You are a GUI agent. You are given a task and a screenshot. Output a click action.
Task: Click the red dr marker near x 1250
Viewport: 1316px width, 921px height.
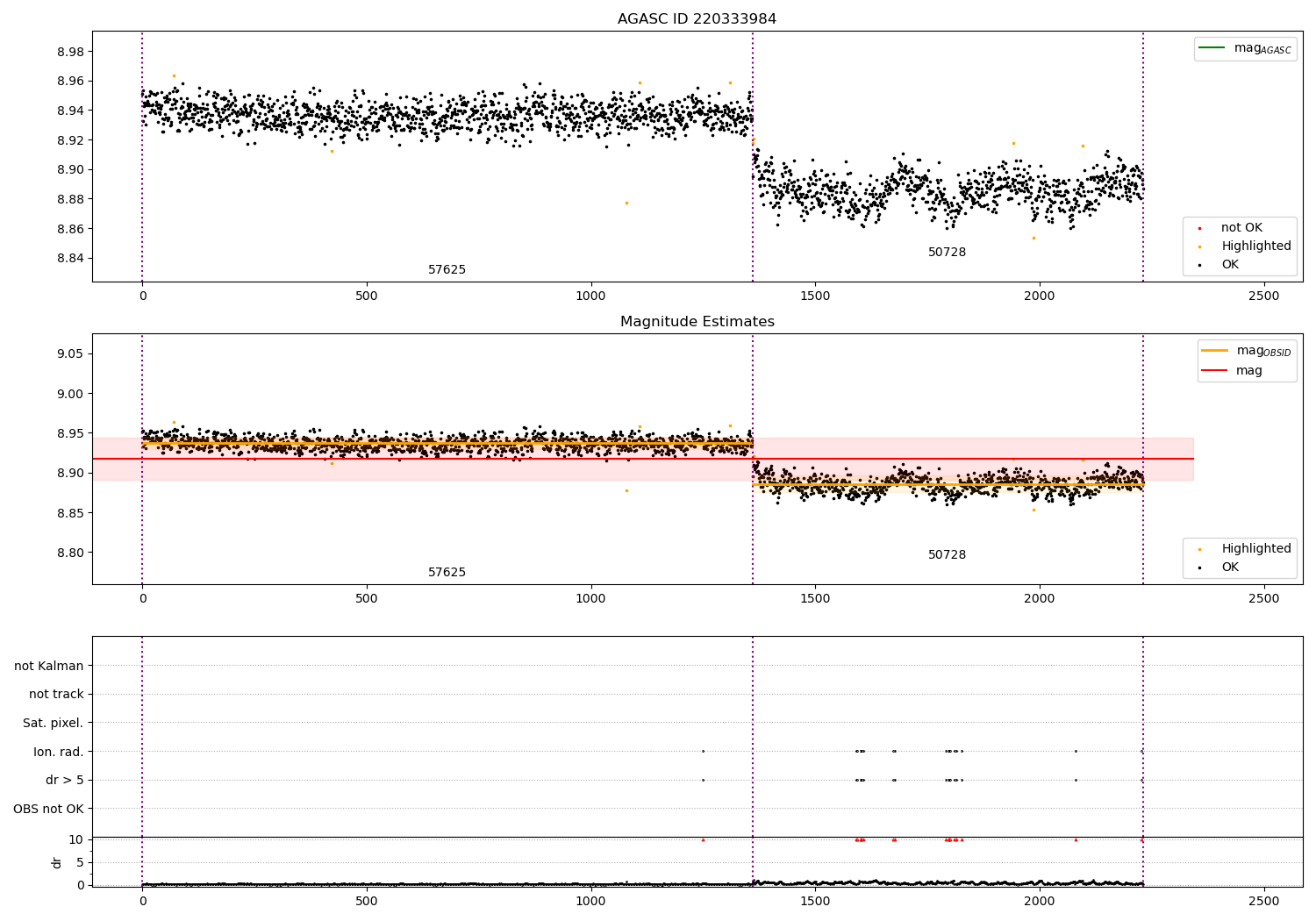(703, 839)
